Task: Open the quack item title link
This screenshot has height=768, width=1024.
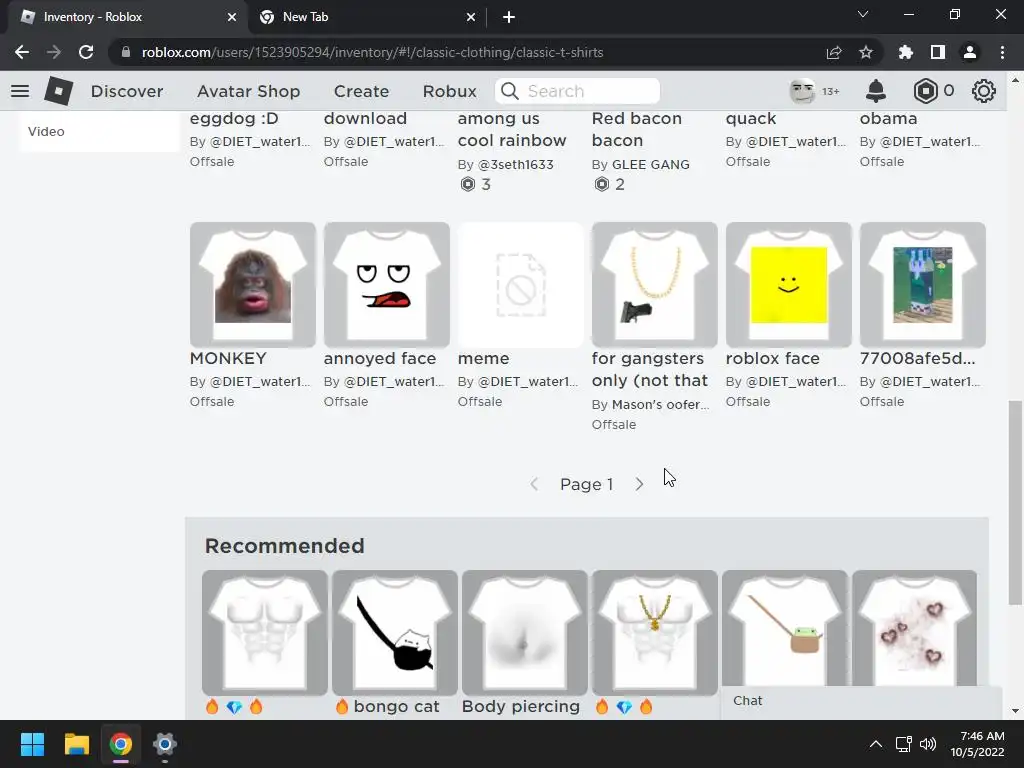Action: [x=750, y=119]
